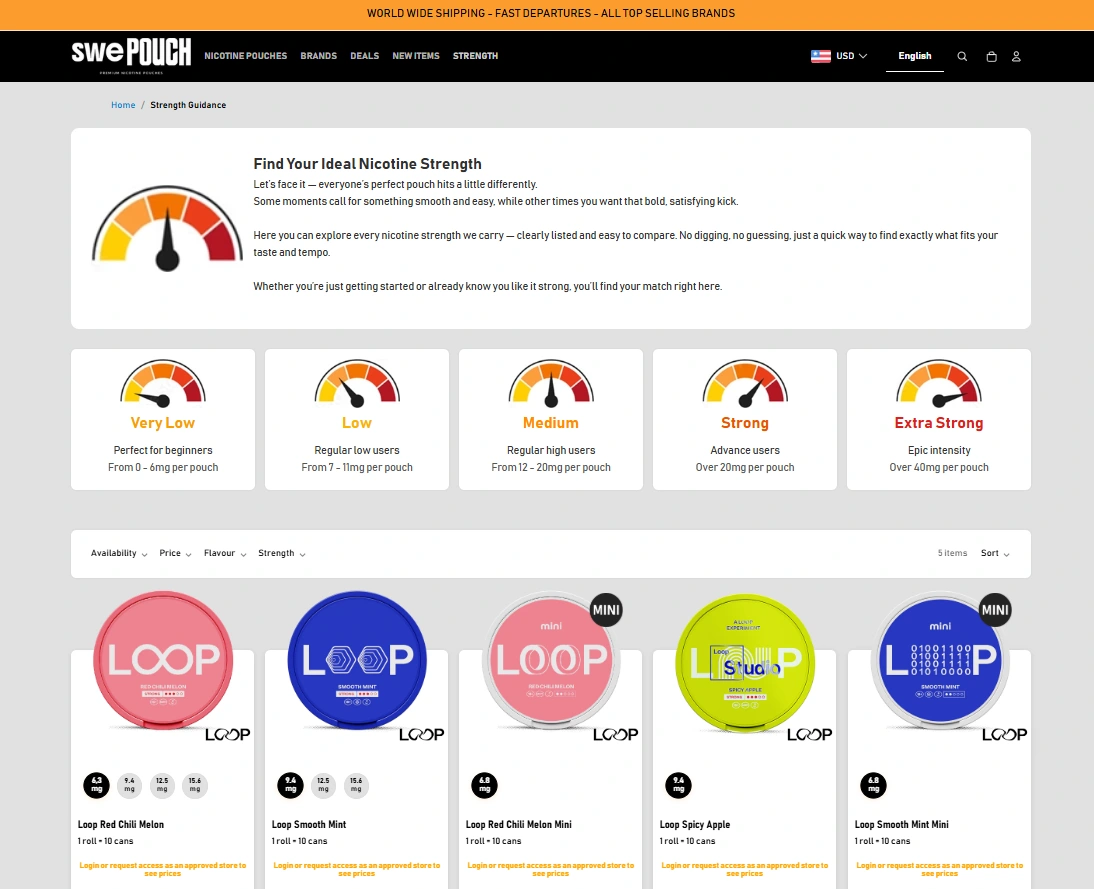Click the MINI badge on Smooth Mint Mini
The image size is (1094, 889).
coord(996,610)
